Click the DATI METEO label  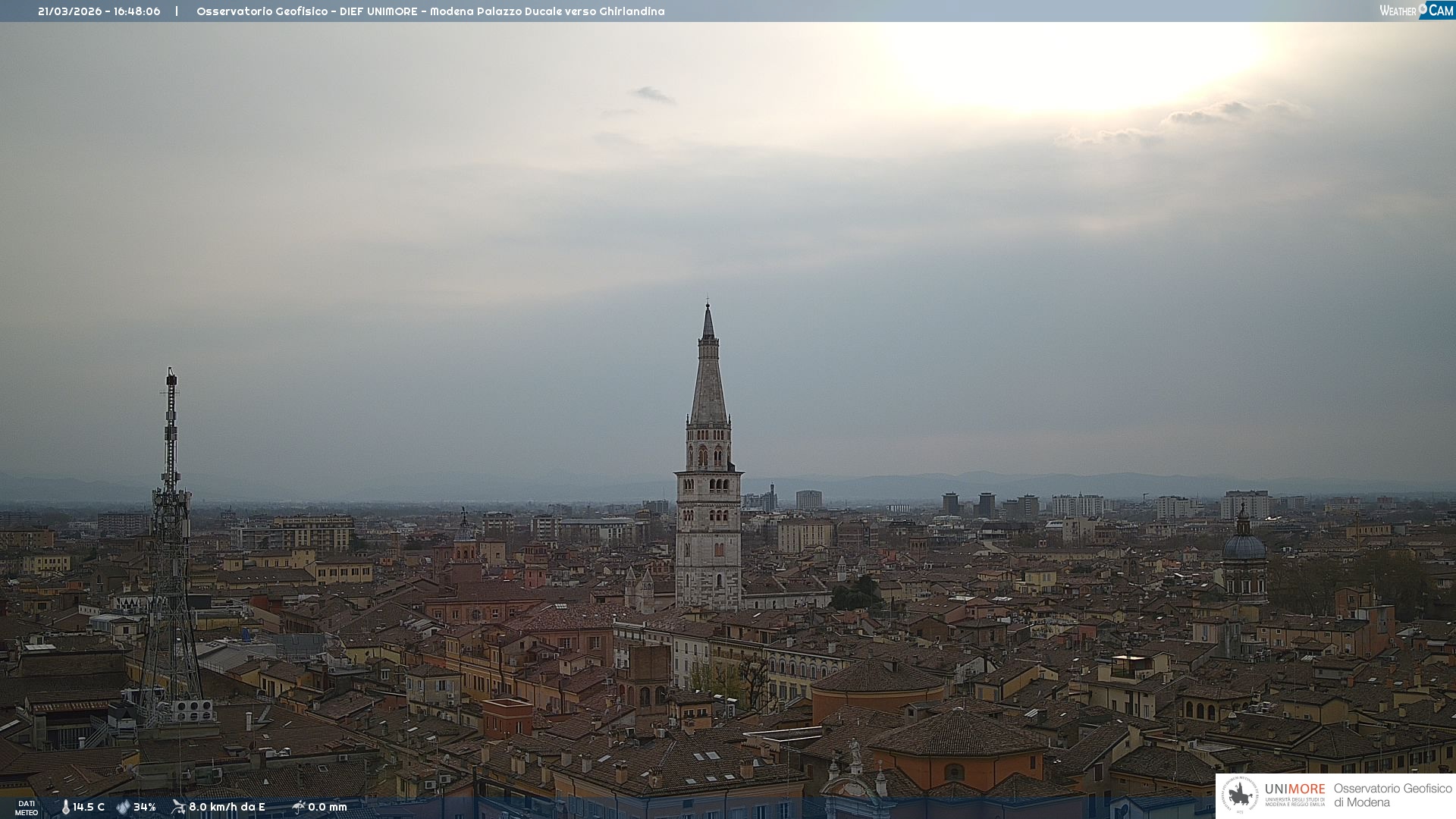[x=27, y=808]
